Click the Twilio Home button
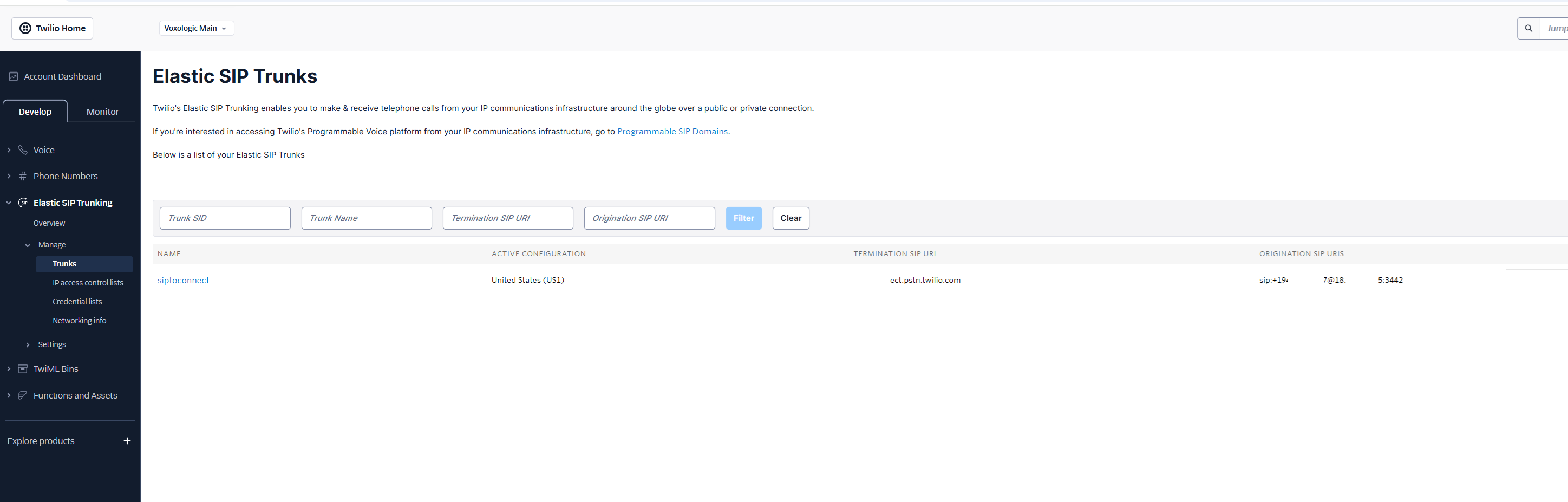Viewport: 1568px width, 502px height. pyautogui.click(x=53, y=28)
